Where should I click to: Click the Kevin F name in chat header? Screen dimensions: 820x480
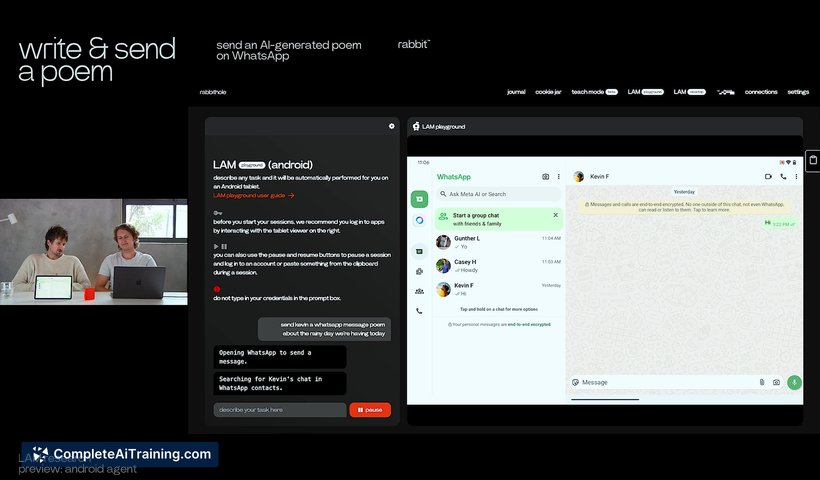pyautogui.click(x=599, y=177)
